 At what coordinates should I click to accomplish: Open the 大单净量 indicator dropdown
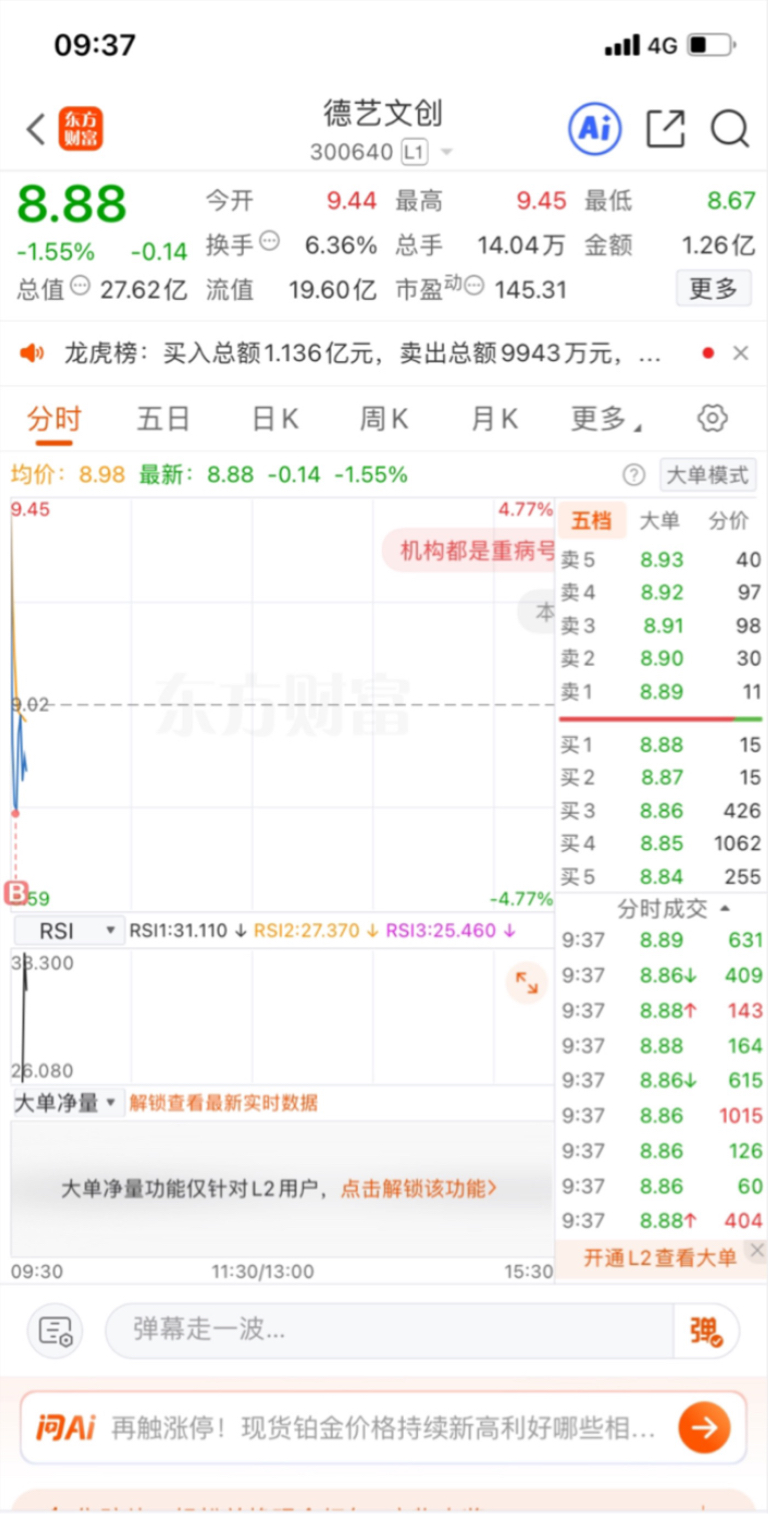66,1103
